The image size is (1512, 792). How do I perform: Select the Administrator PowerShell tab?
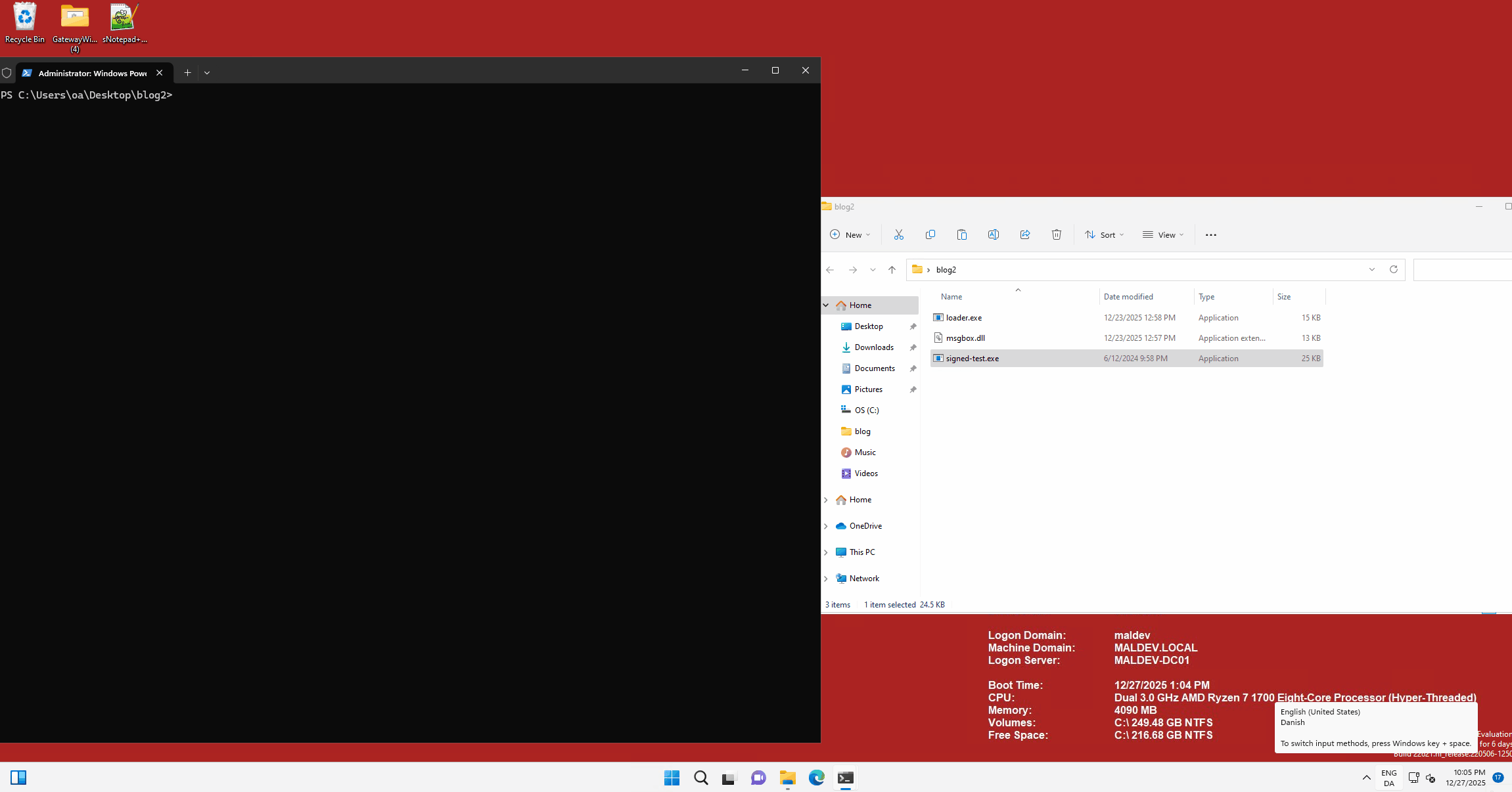(x=92, y=73)
